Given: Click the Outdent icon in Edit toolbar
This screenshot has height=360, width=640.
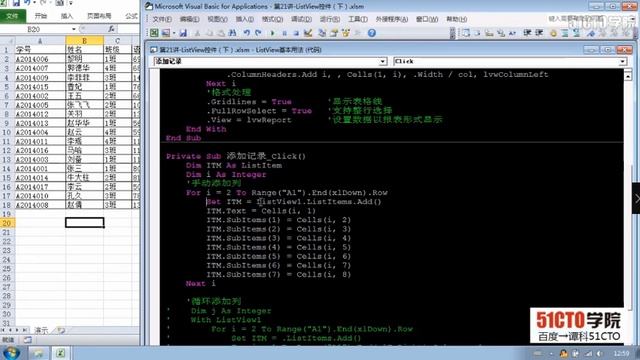Looking at the screenshot, I should [539, 33].
